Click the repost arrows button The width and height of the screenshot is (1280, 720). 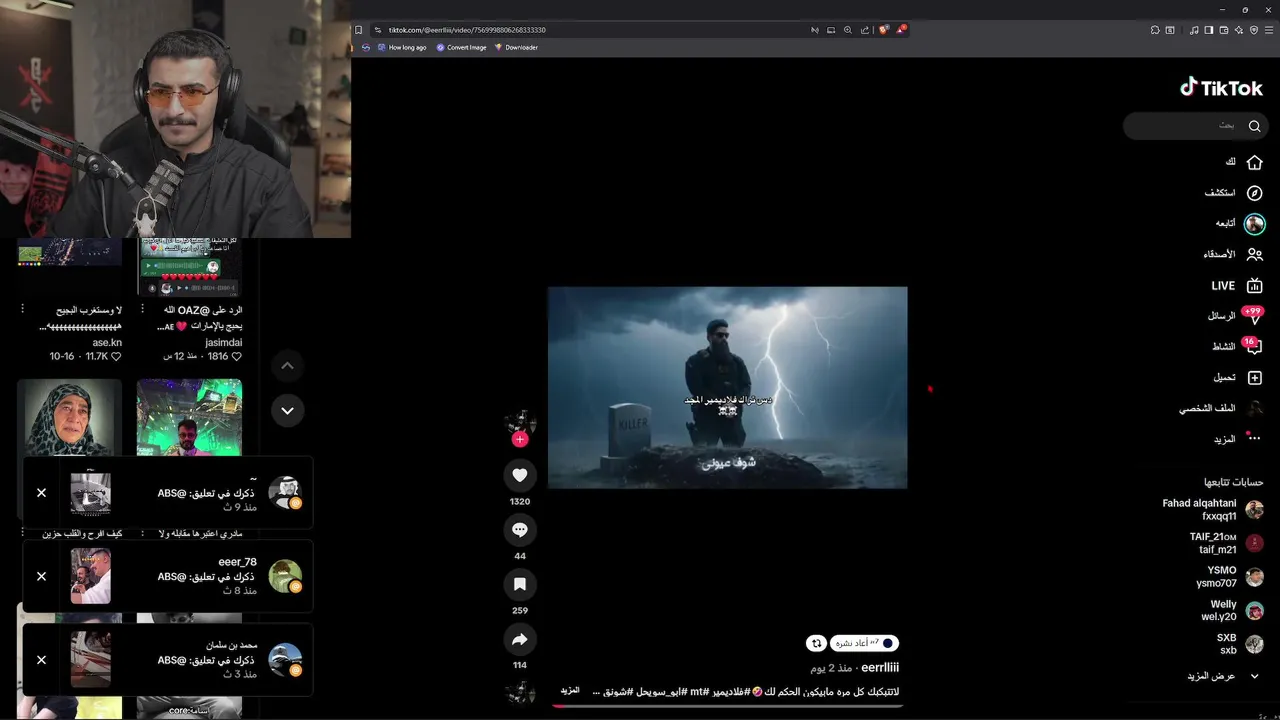tap(817, 643)
